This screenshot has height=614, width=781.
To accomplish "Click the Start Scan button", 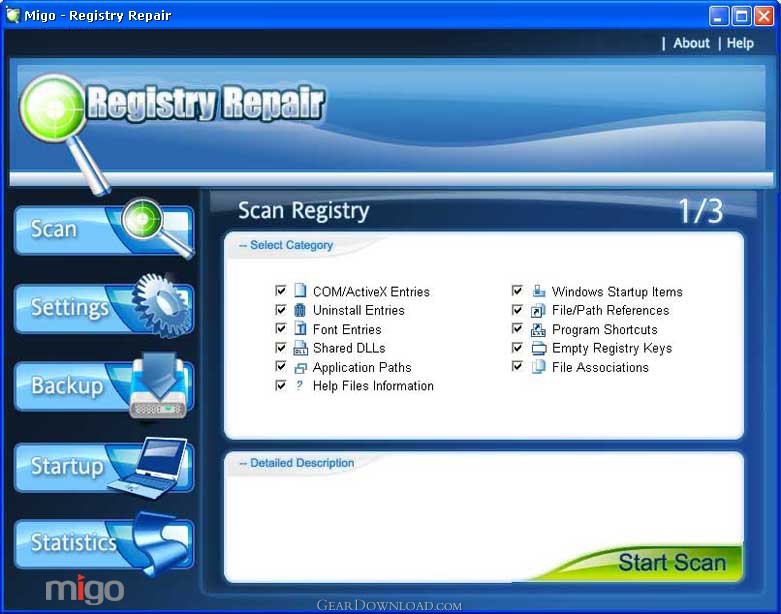I will pyautogui.click(x=672, y=563).
